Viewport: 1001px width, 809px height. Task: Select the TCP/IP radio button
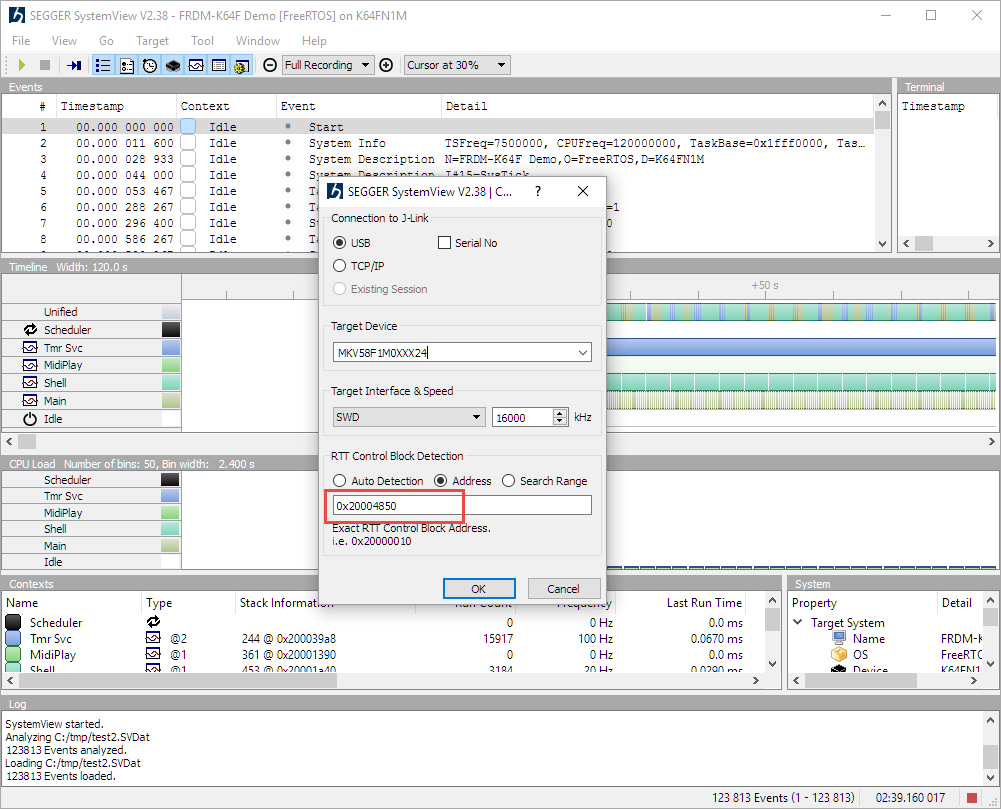tap(340, 266)
